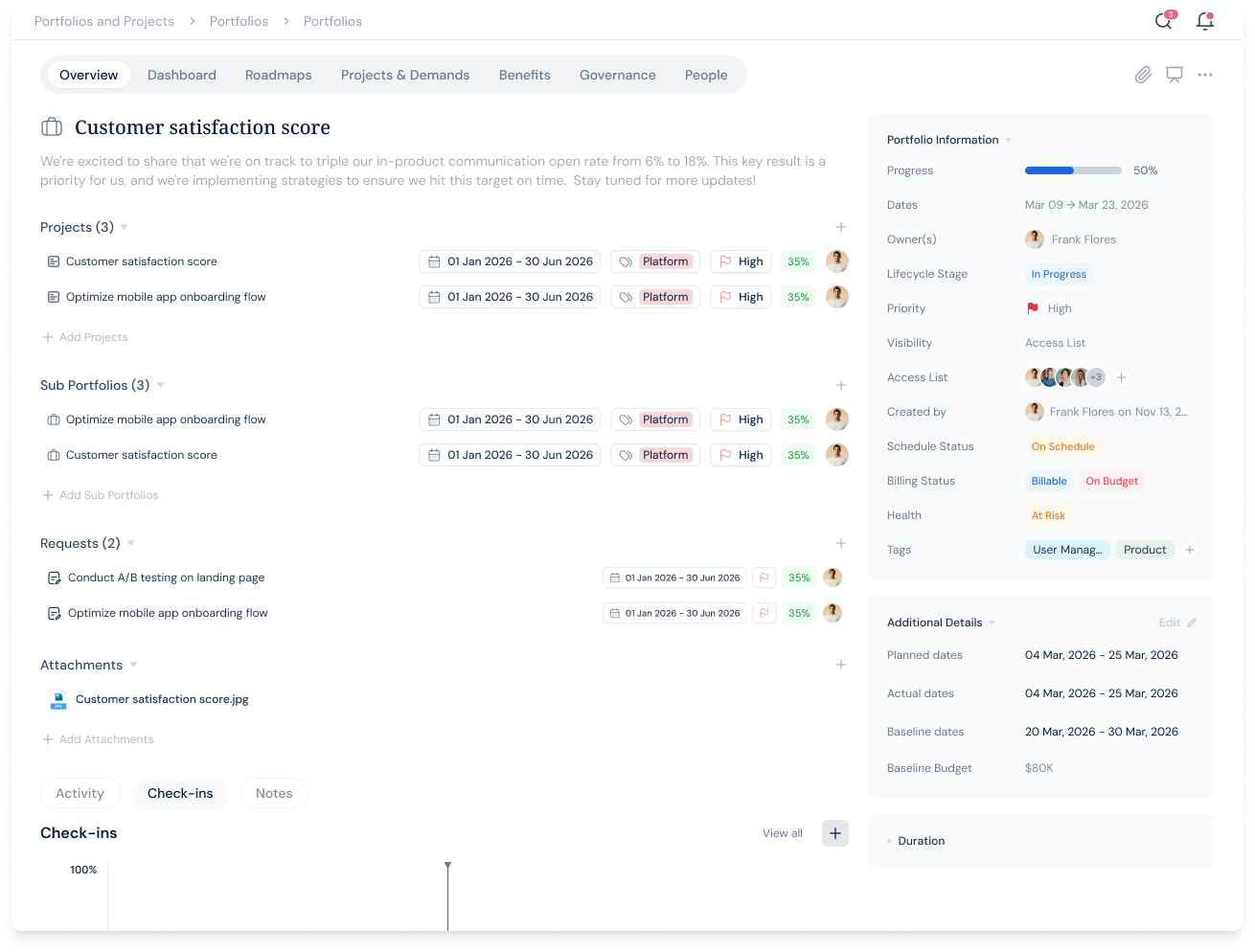Click Frank Flores owner avatar
Image resolution: width=1255 pixels, height=952 pixels.
click(x=1035, y=239)
